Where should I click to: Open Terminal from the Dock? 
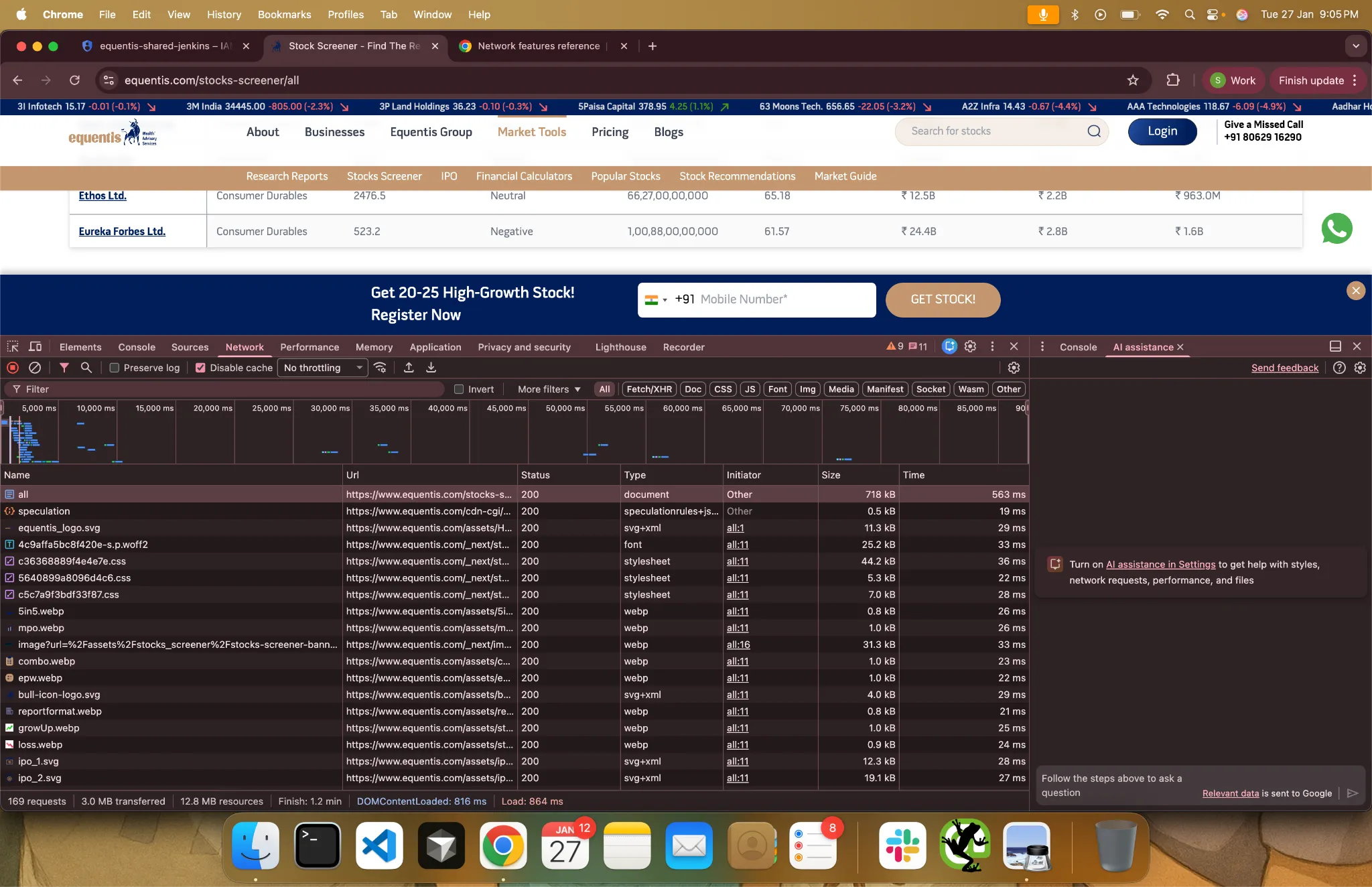(x=318, y=845)
